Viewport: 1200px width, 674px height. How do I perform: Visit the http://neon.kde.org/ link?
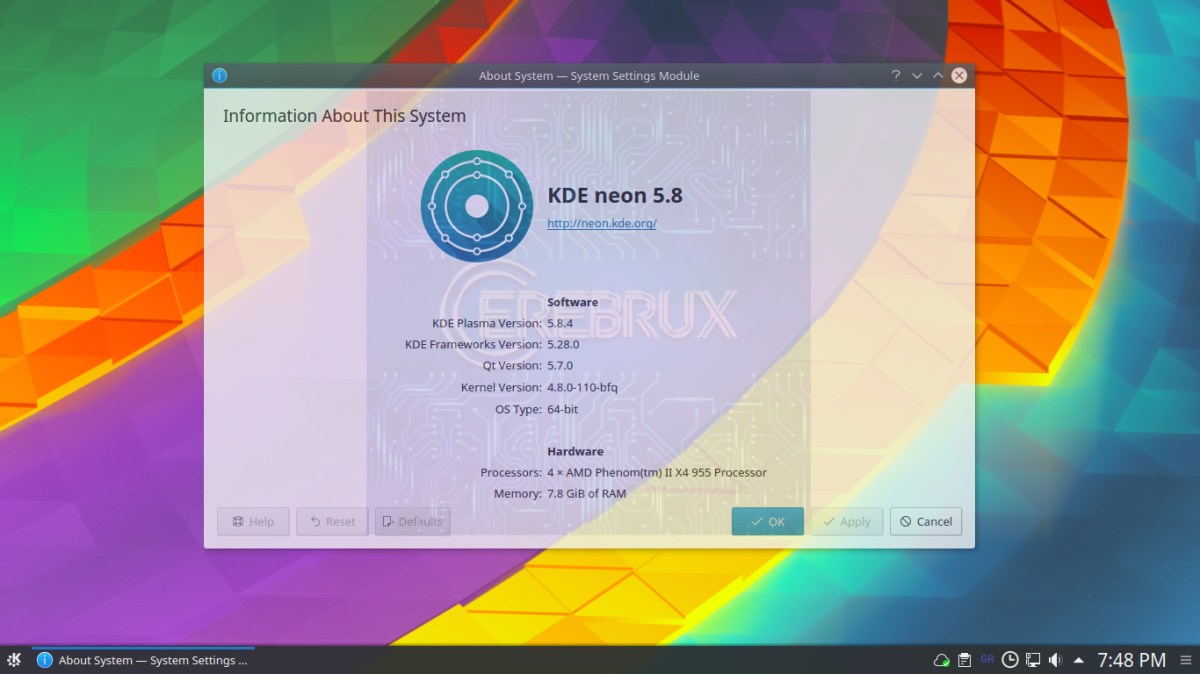point(601,223)
